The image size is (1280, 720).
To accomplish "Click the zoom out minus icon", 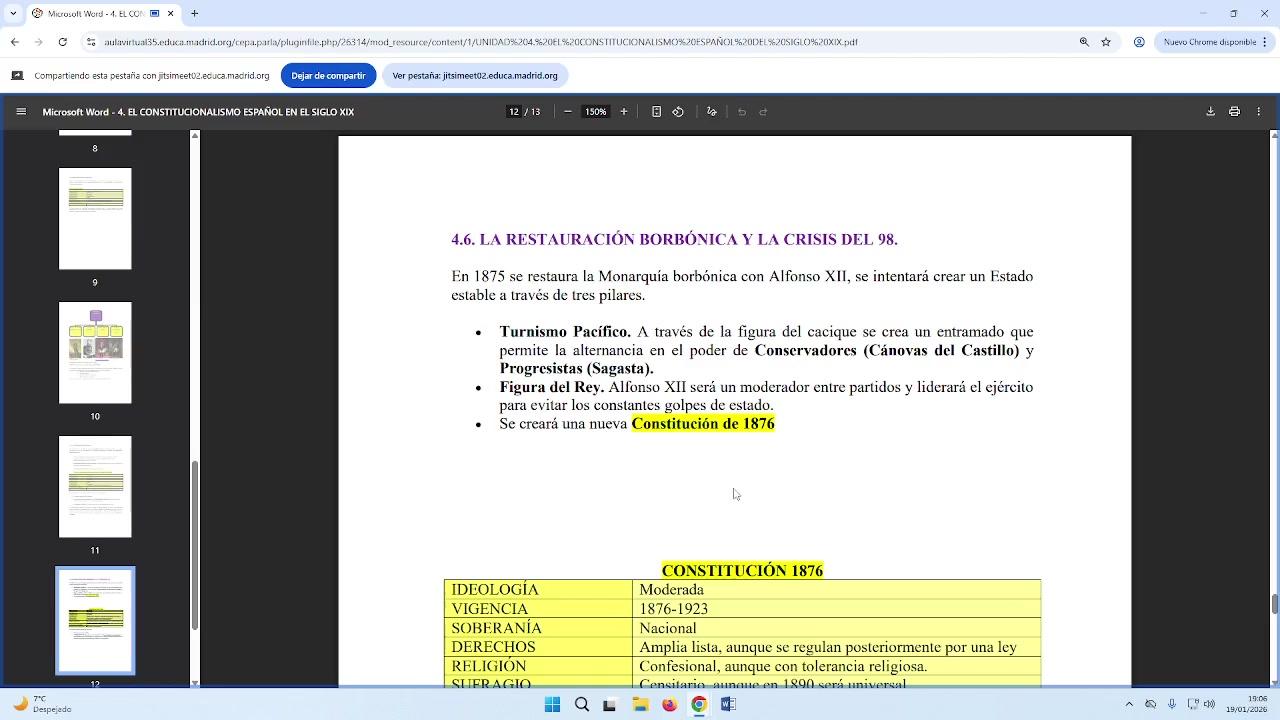I will pyautogui.click(x=568, y=112).
